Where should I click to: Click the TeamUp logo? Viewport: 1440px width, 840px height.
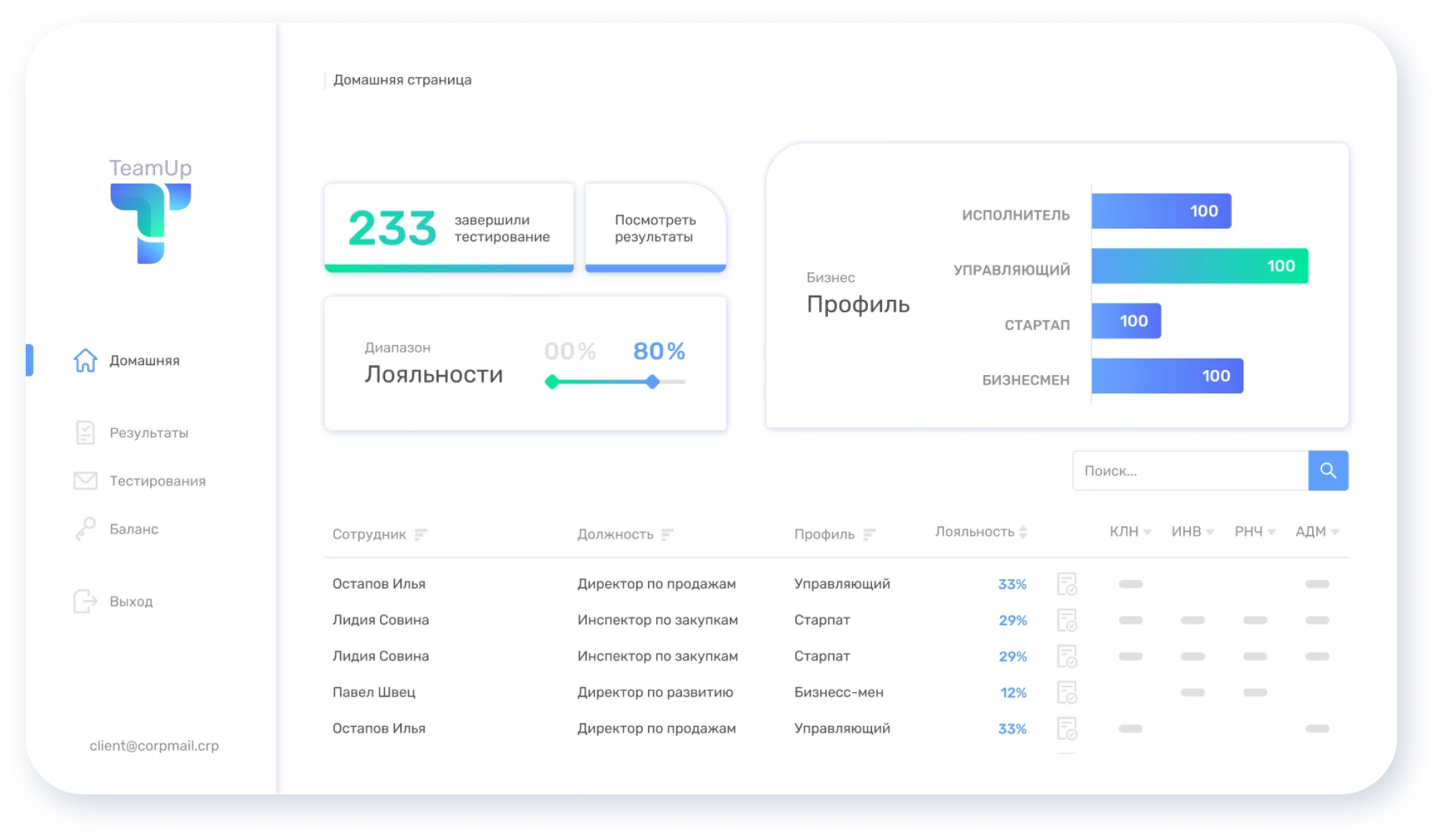[x=151, y=211]
